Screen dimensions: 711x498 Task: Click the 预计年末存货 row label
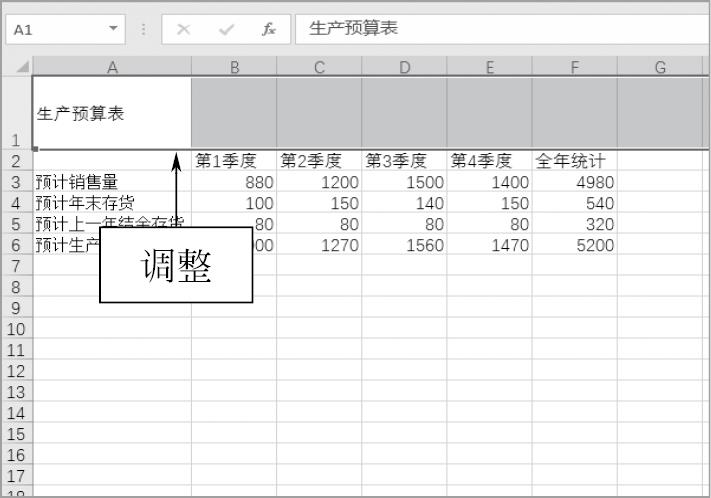(x=112, y=203)
